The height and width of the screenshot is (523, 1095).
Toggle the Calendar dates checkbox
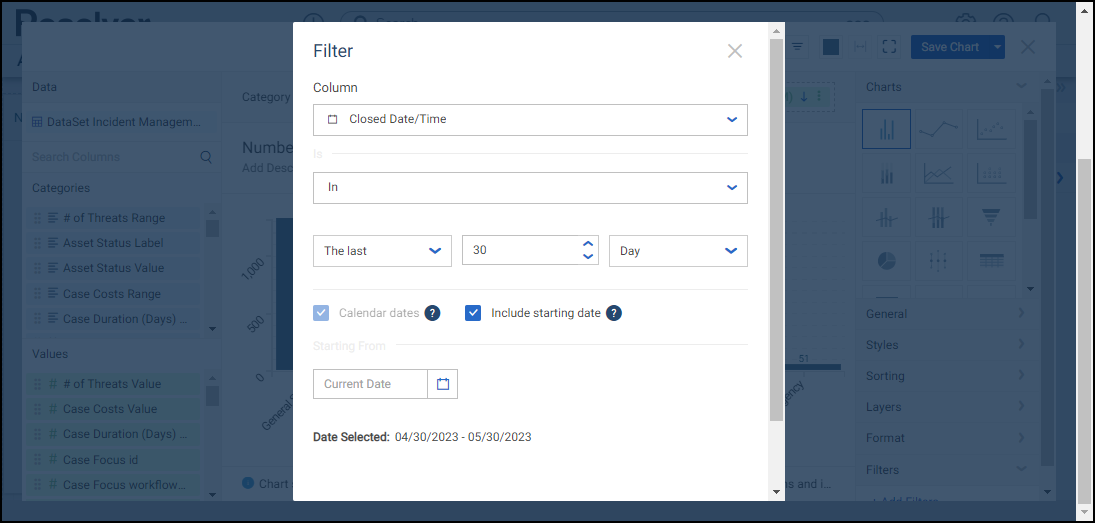point(321,313)
